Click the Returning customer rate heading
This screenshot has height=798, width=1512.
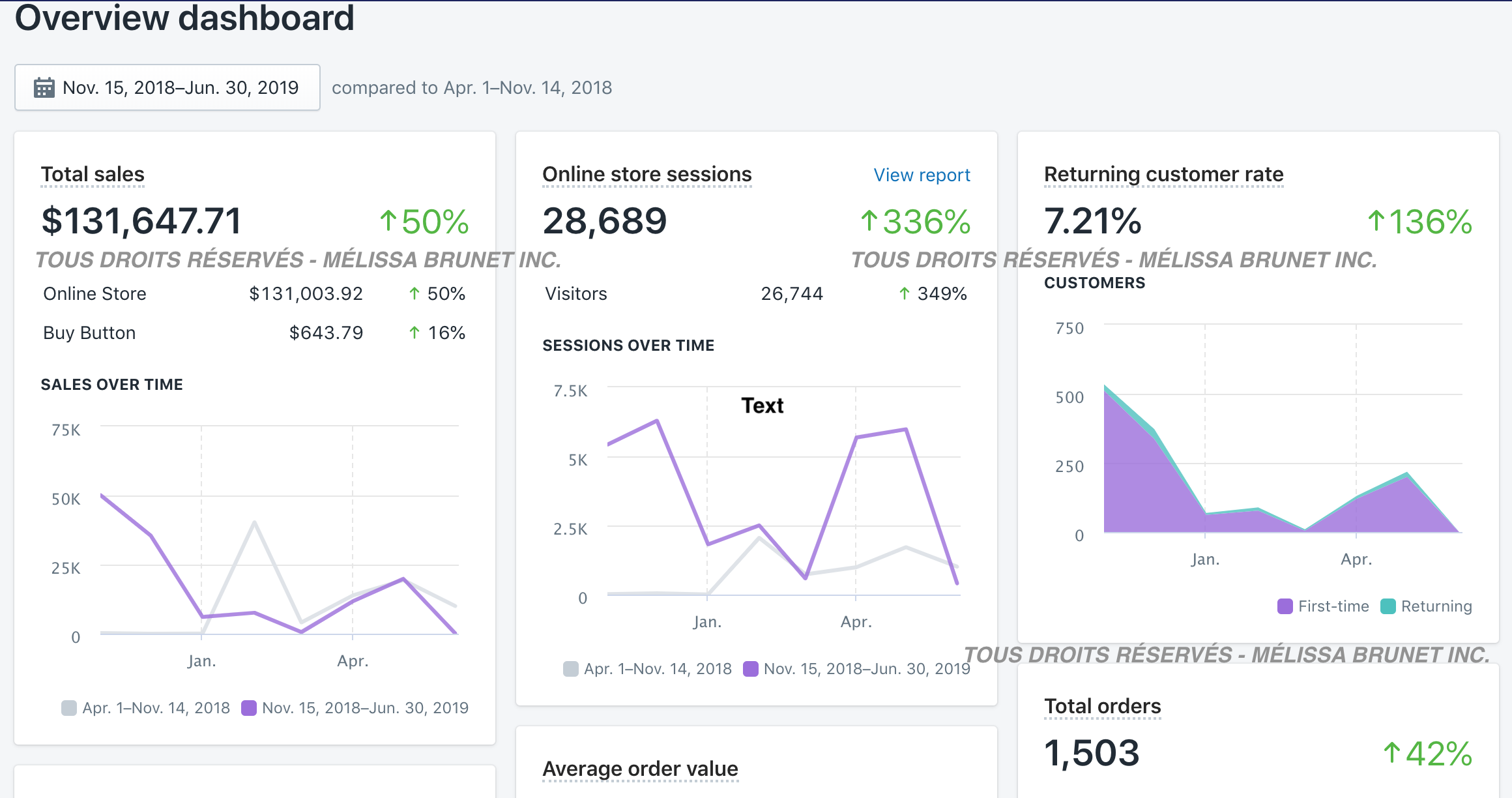[1163, 174]
